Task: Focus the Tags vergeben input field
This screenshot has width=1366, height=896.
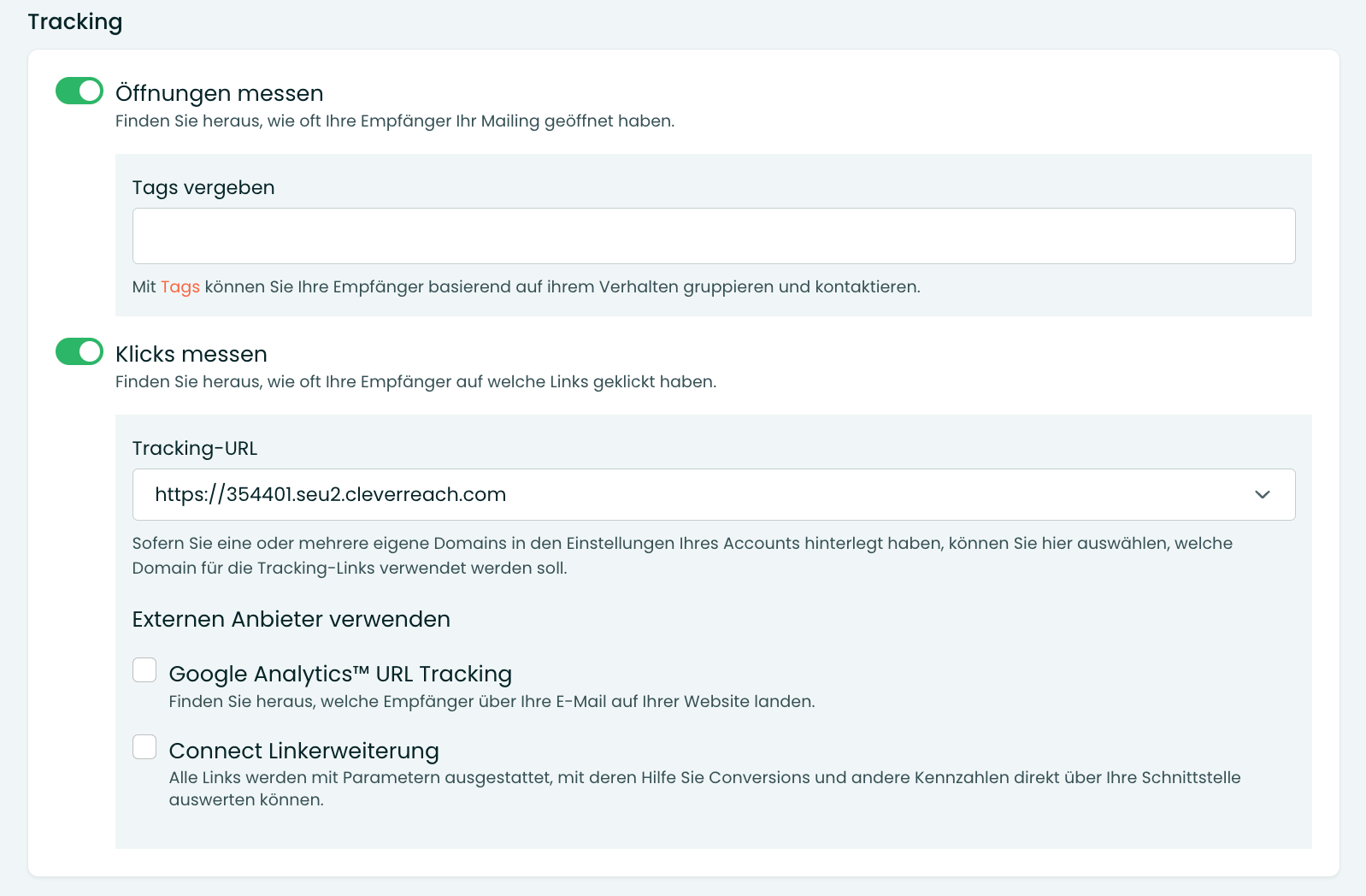Action: click(713, 236)
